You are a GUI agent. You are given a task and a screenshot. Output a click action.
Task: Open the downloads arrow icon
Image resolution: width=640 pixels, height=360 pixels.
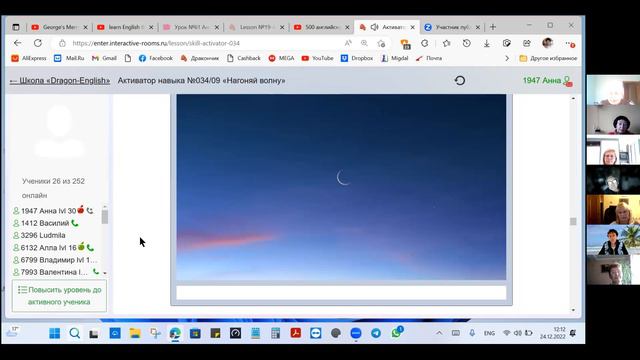[x=487, y=43]
